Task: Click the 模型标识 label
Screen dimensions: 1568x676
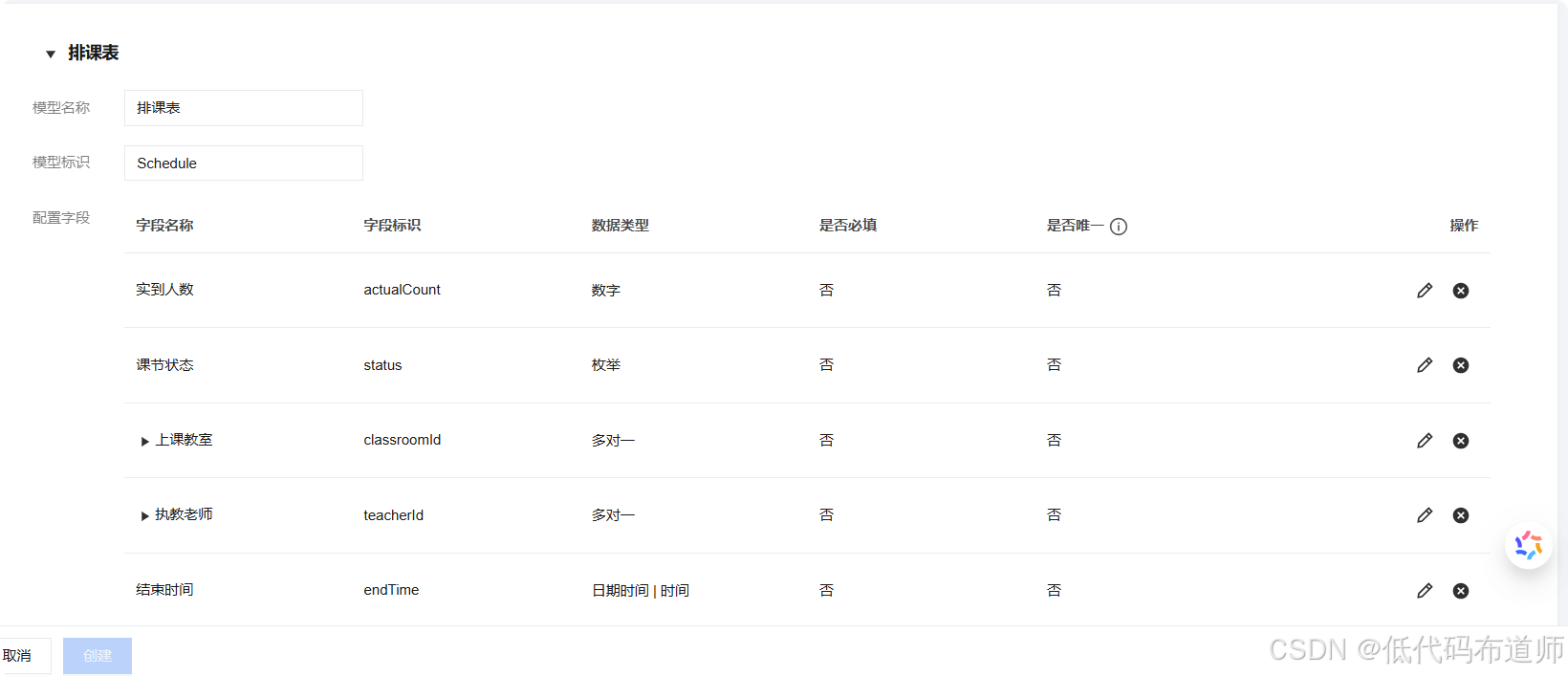Action: click(x=61, y=163)
